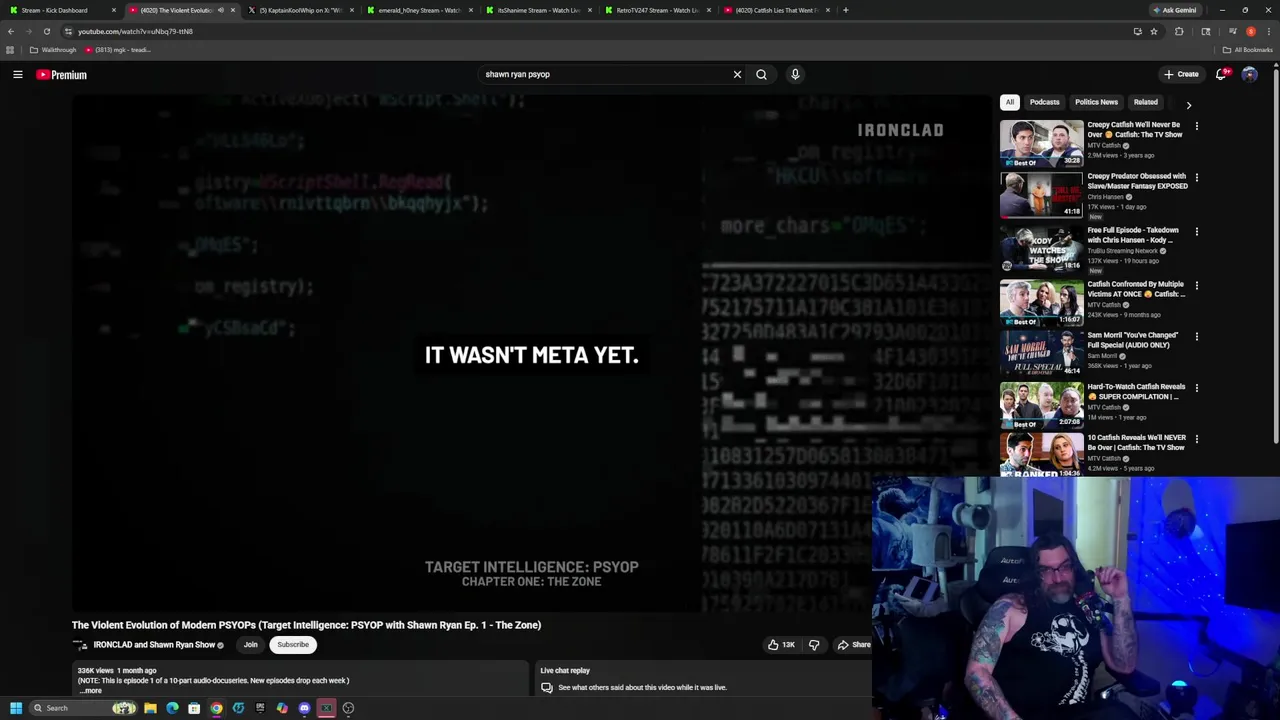Run search with magnifying glass button
Viewport: 1280px width, 720px height.
761,74
